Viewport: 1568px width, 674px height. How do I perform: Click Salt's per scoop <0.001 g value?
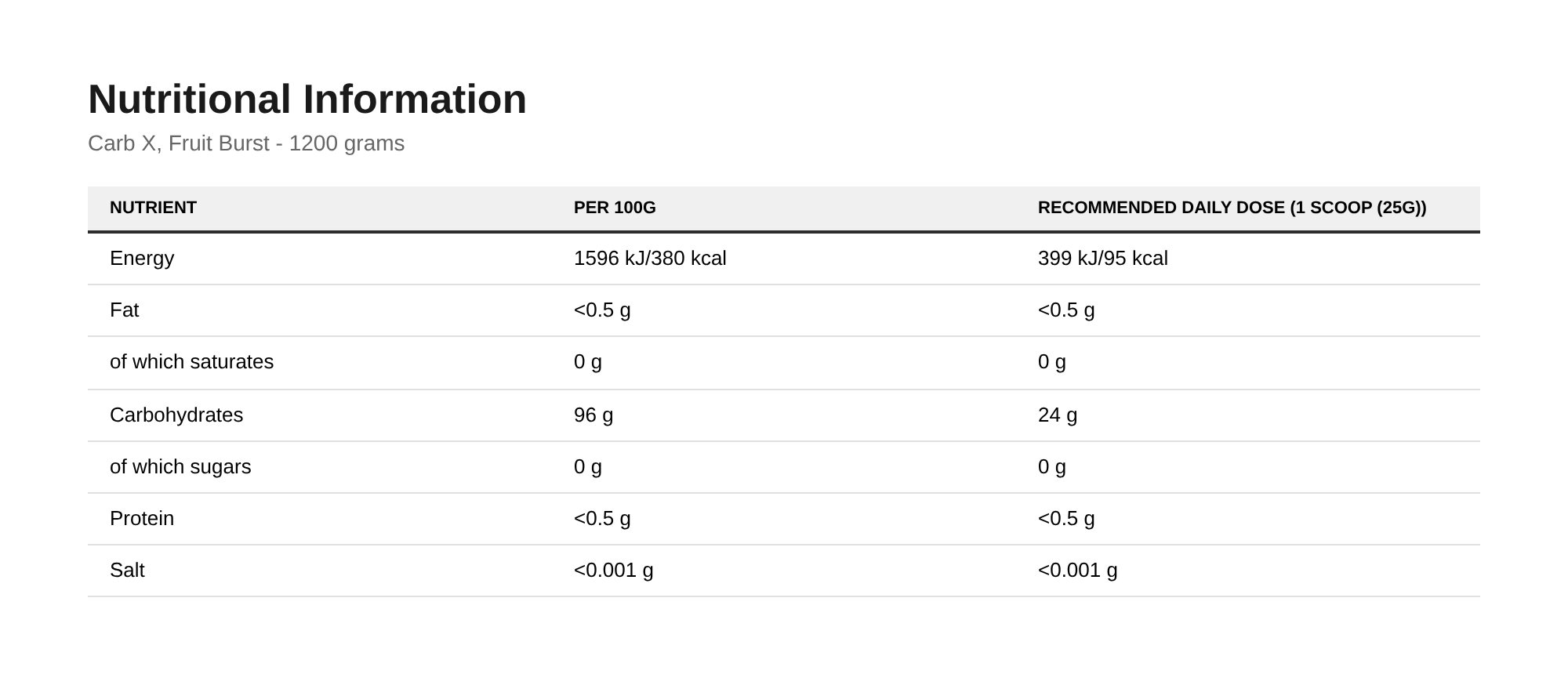(1078, 571)
